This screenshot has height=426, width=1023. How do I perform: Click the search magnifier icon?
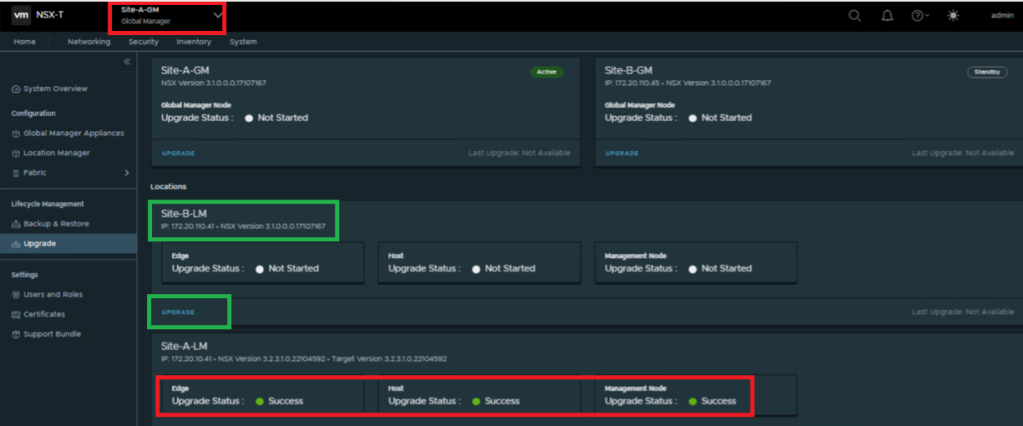click(x=854, y=16)
